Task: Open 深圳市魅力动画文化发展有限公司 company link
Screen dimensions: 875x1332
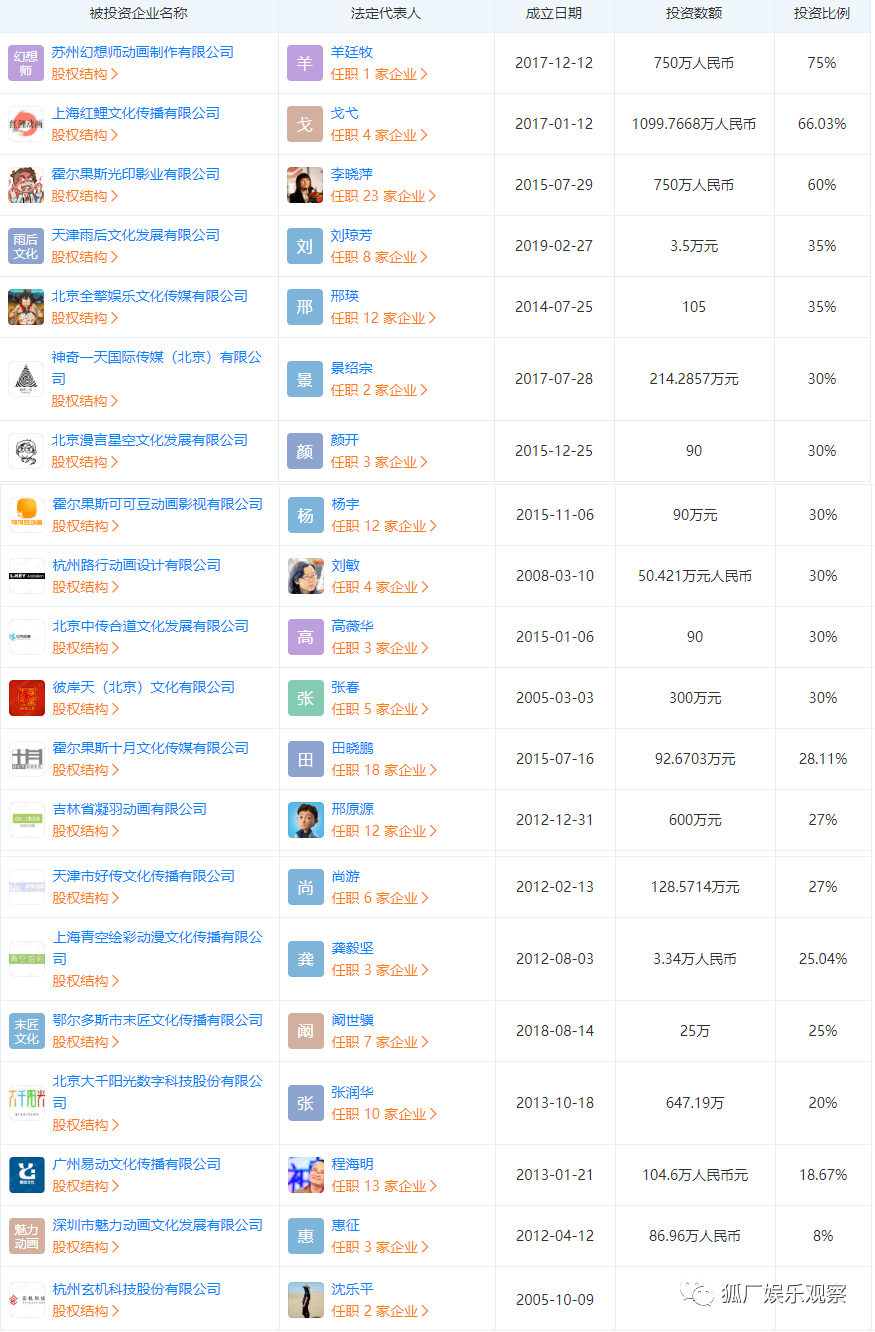Action: point(158,1225)
